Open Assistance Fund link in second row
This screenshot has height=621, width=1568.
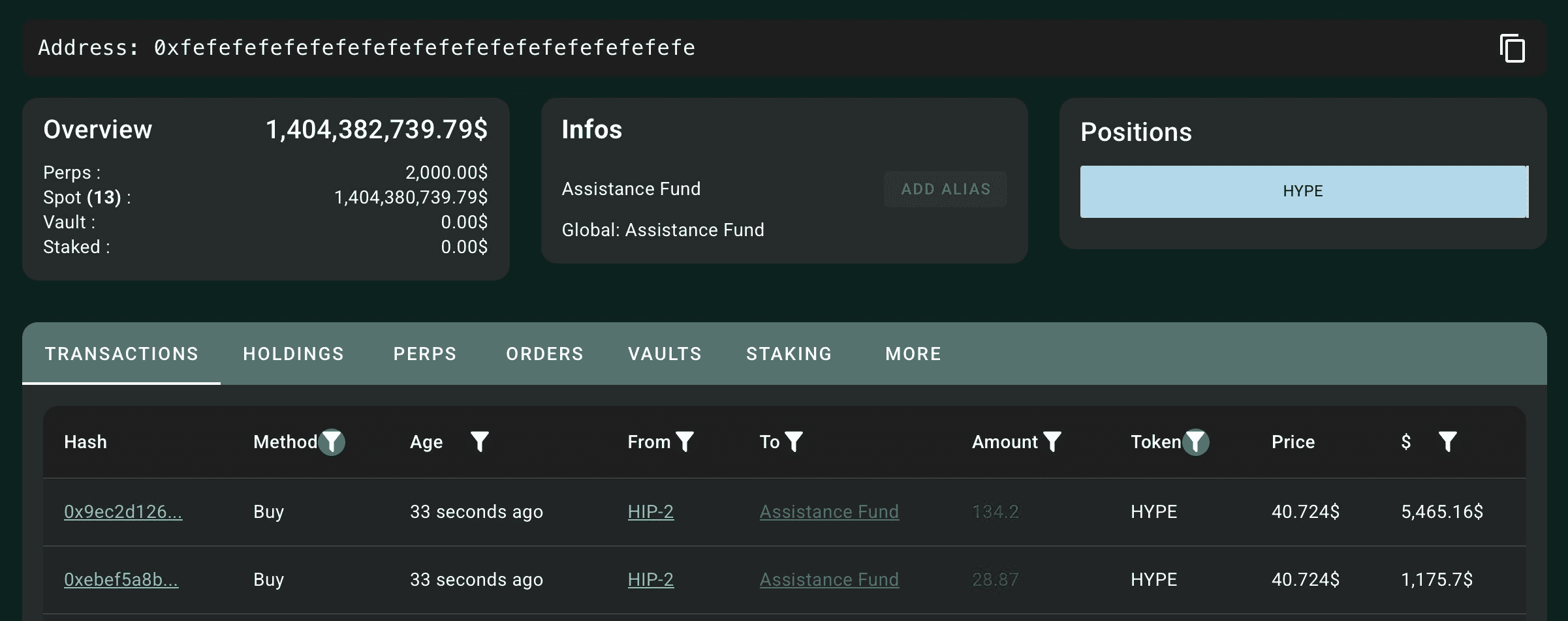[x=829, y=580]
